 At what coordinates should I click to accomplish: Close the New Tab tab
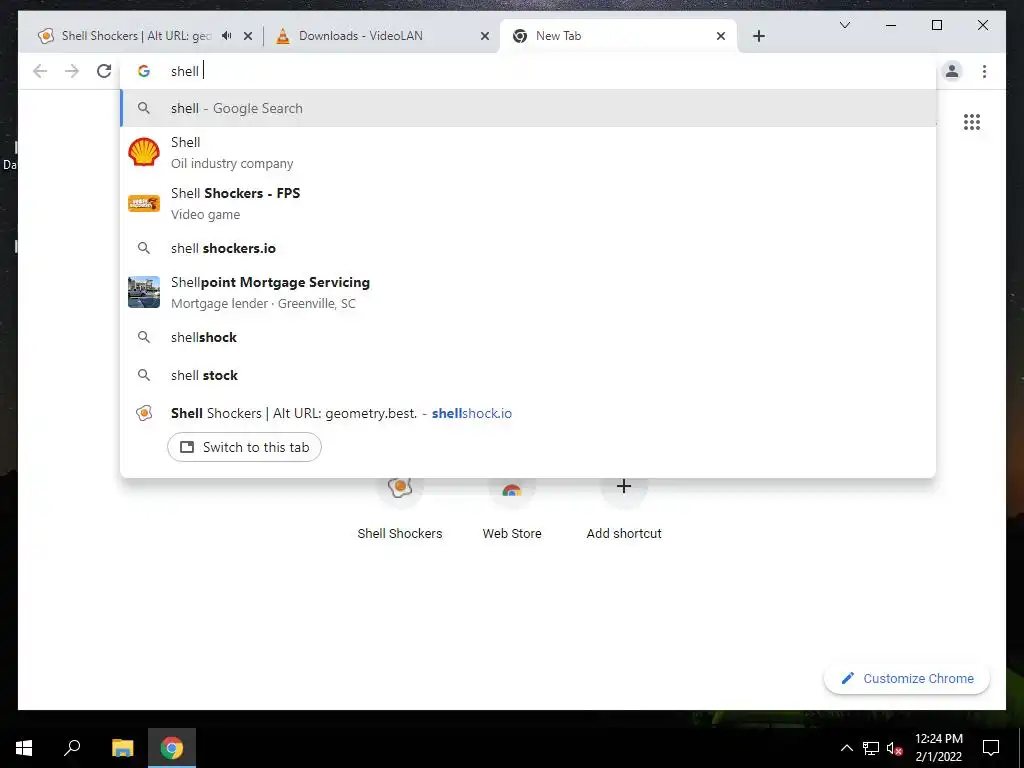coord(721,36)
